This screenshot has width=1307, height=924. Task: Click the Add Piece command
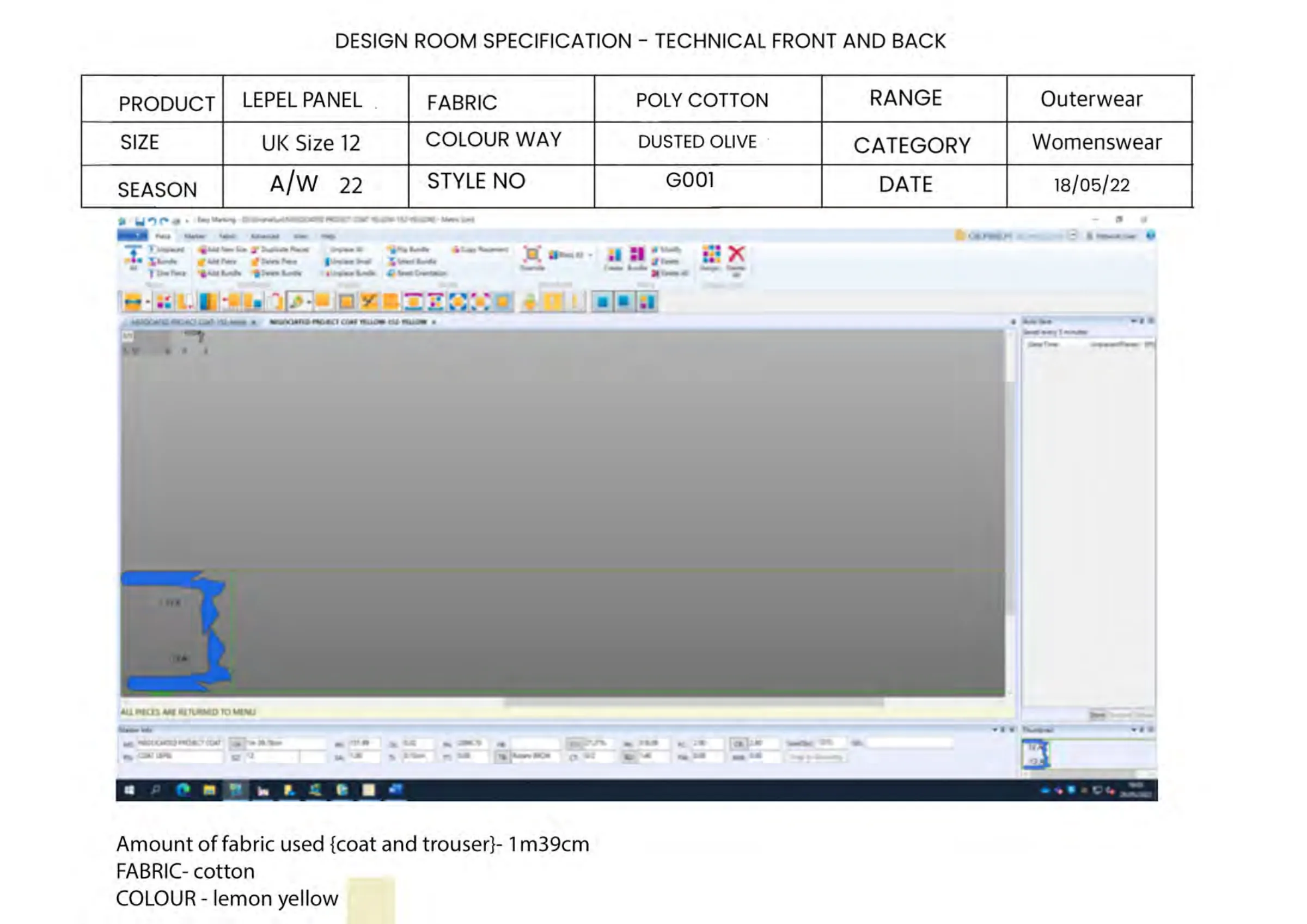217,261
